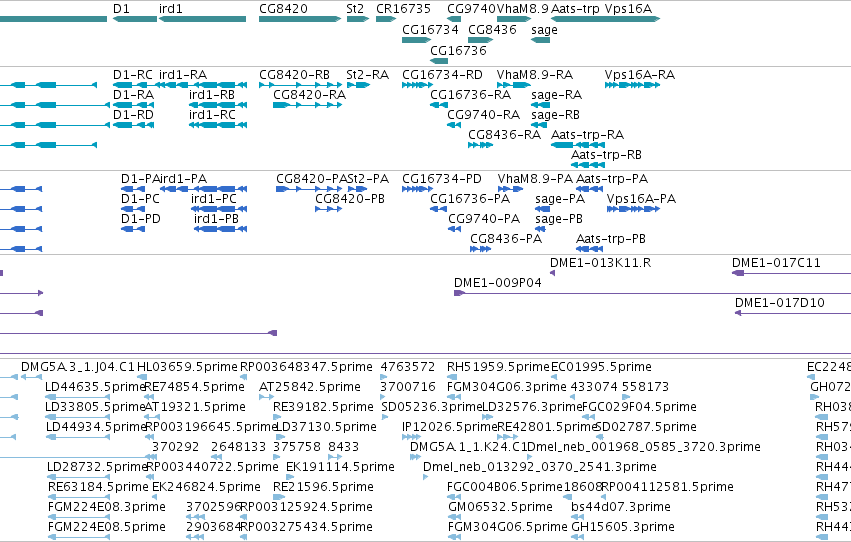Open the CG8436-PA protein label
Viewport: 851px width, 542px height.
coord(506,239)
